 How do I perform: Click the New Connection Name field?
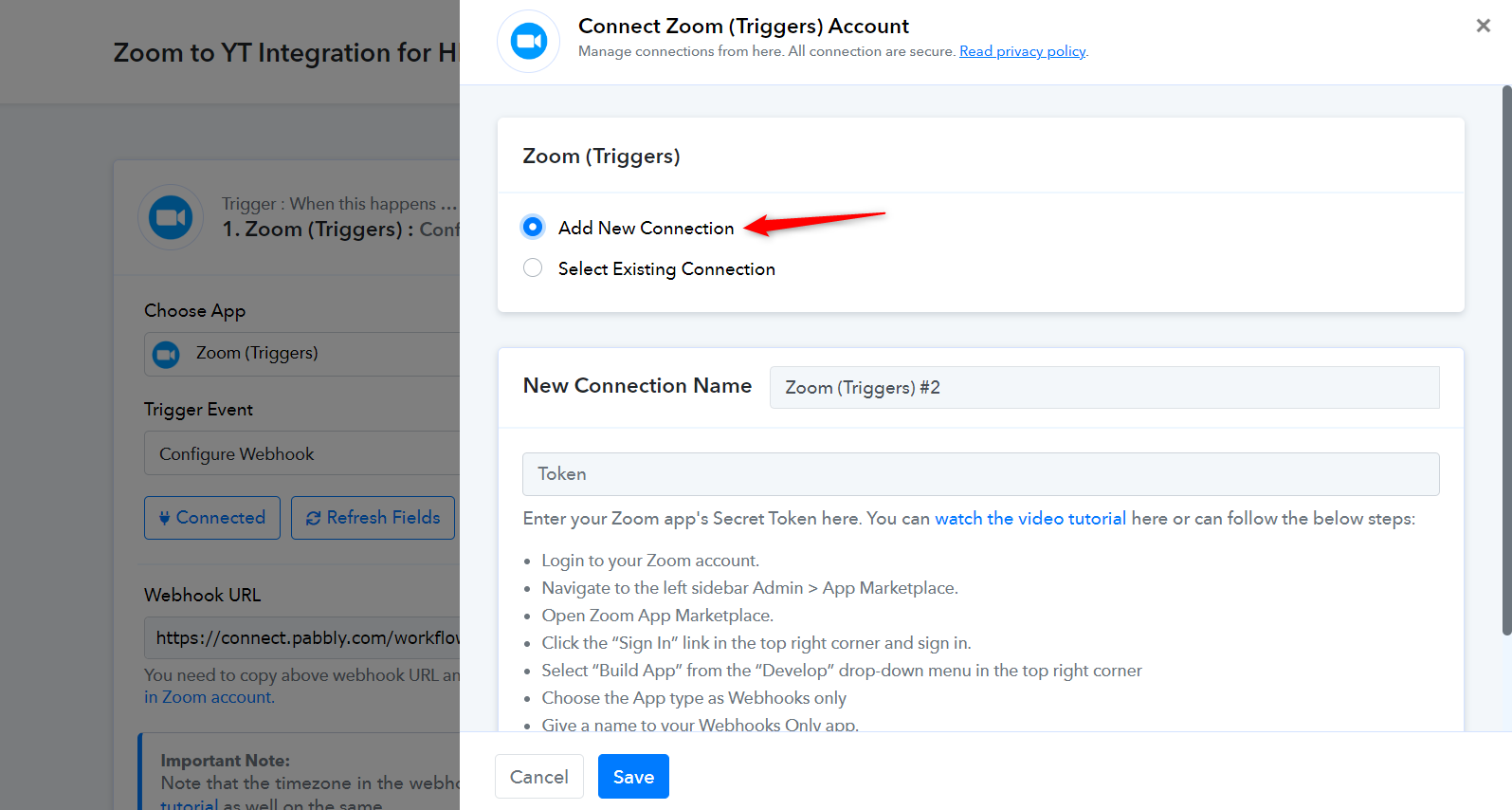coord(1104,387)
